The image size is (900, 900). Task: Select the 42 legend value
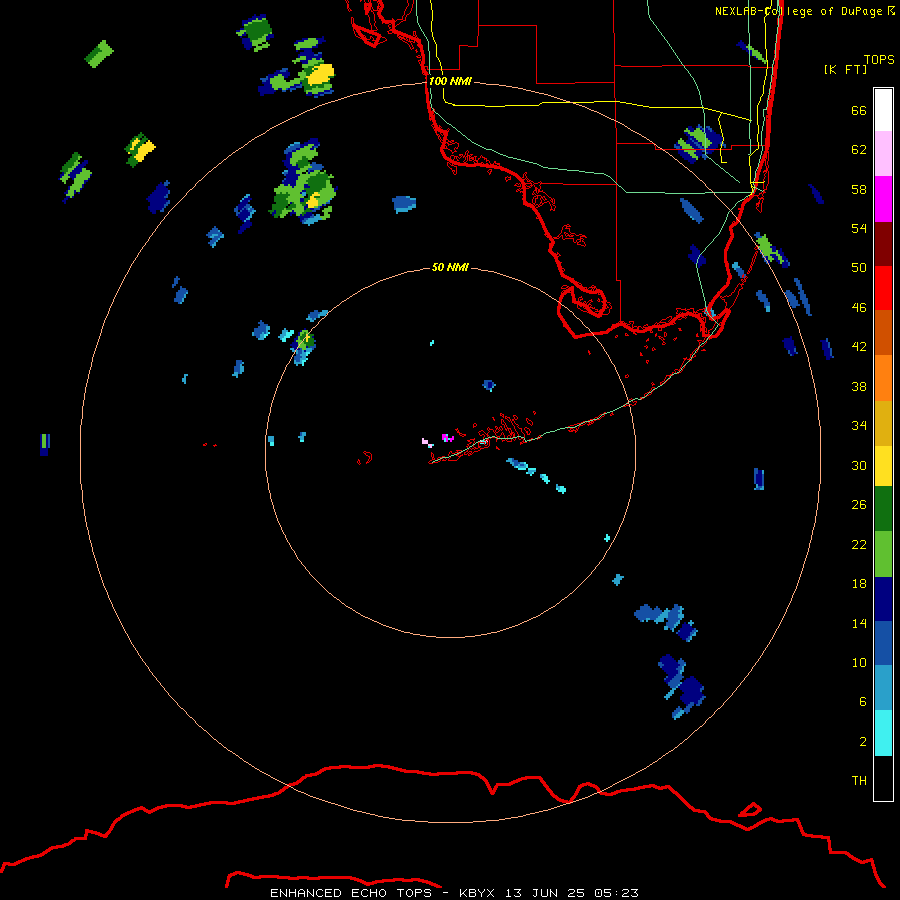(x=859, y=347)
